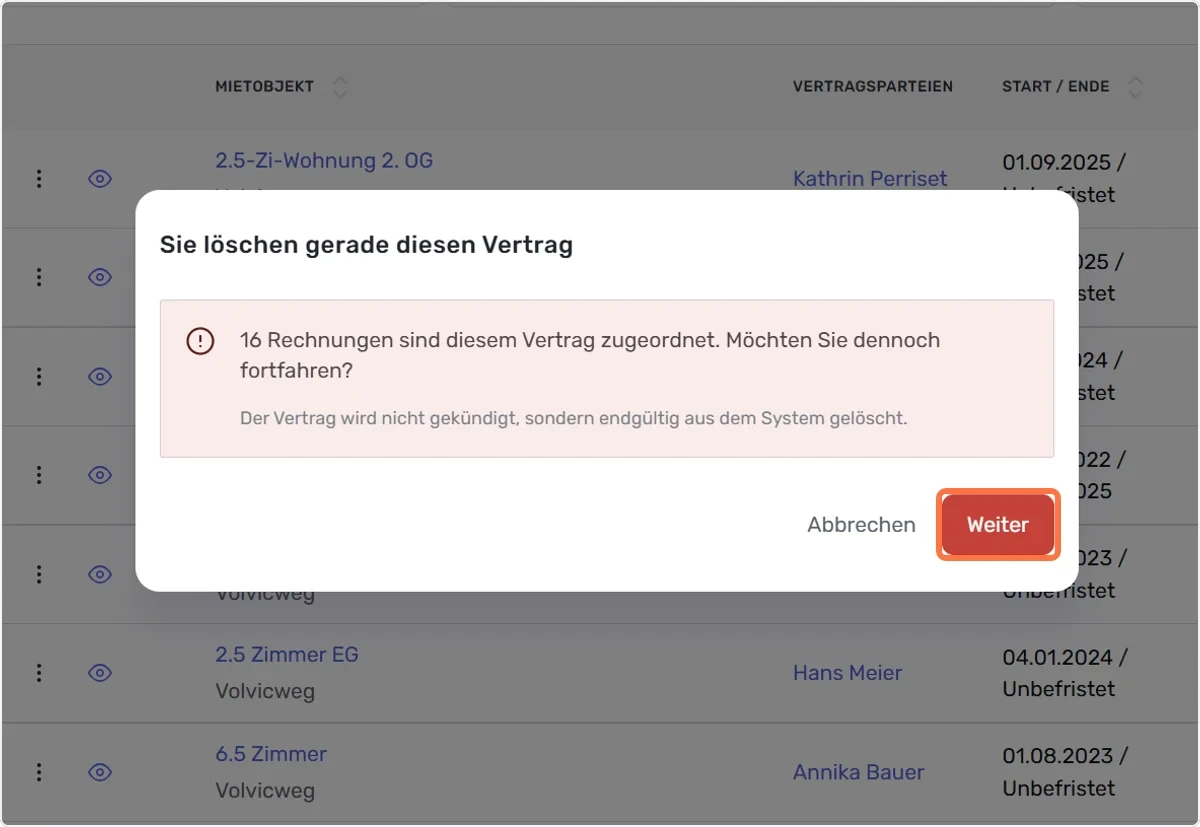Open the three-dot menu for Hans Meier's row
The width and height of the screenshot is (1200, 827).
(39, 673)
